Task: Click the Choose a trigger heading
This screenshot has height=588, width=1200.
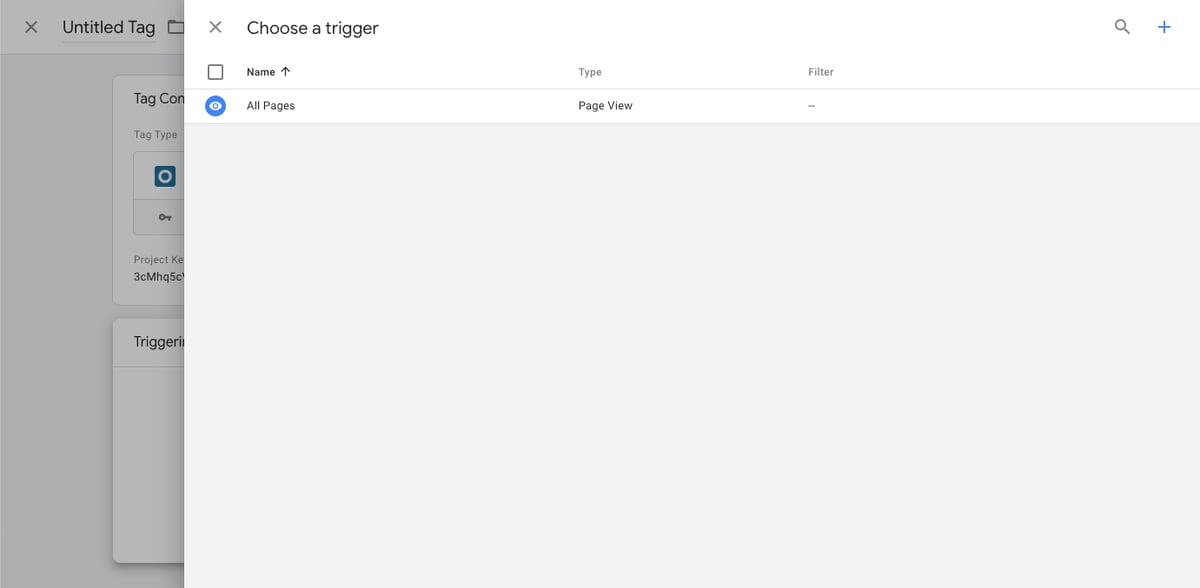Action: coord(313,28)
